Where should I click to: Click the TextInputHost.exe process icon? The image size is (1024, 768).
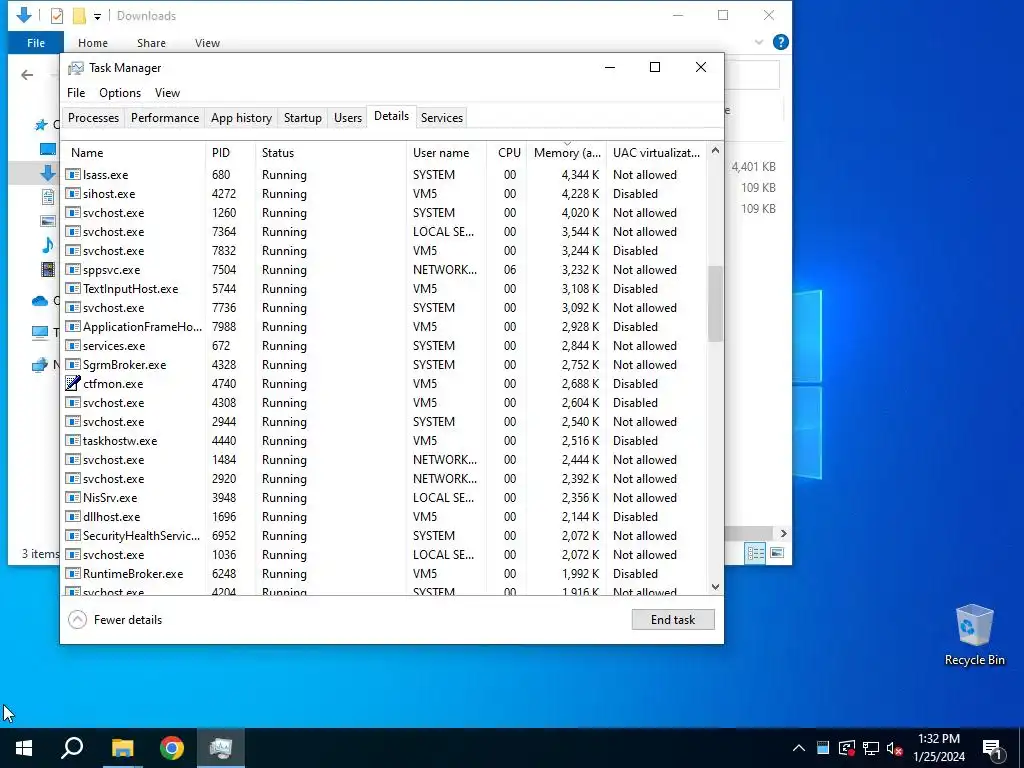(x=72, y=288)
